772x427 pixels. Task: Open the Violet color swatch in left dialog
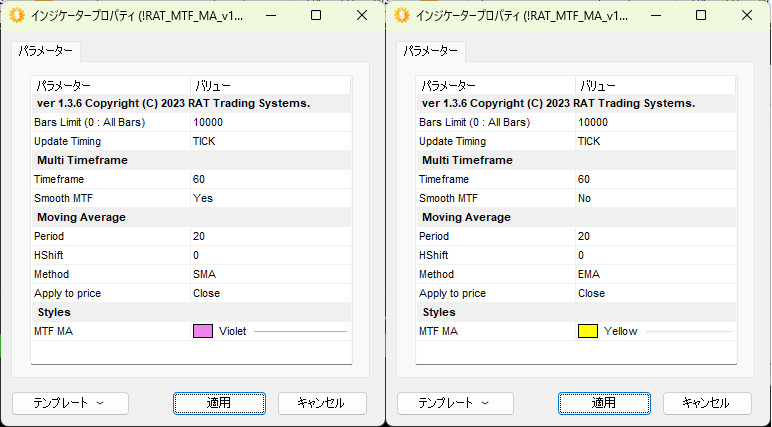tap(203, 331)
